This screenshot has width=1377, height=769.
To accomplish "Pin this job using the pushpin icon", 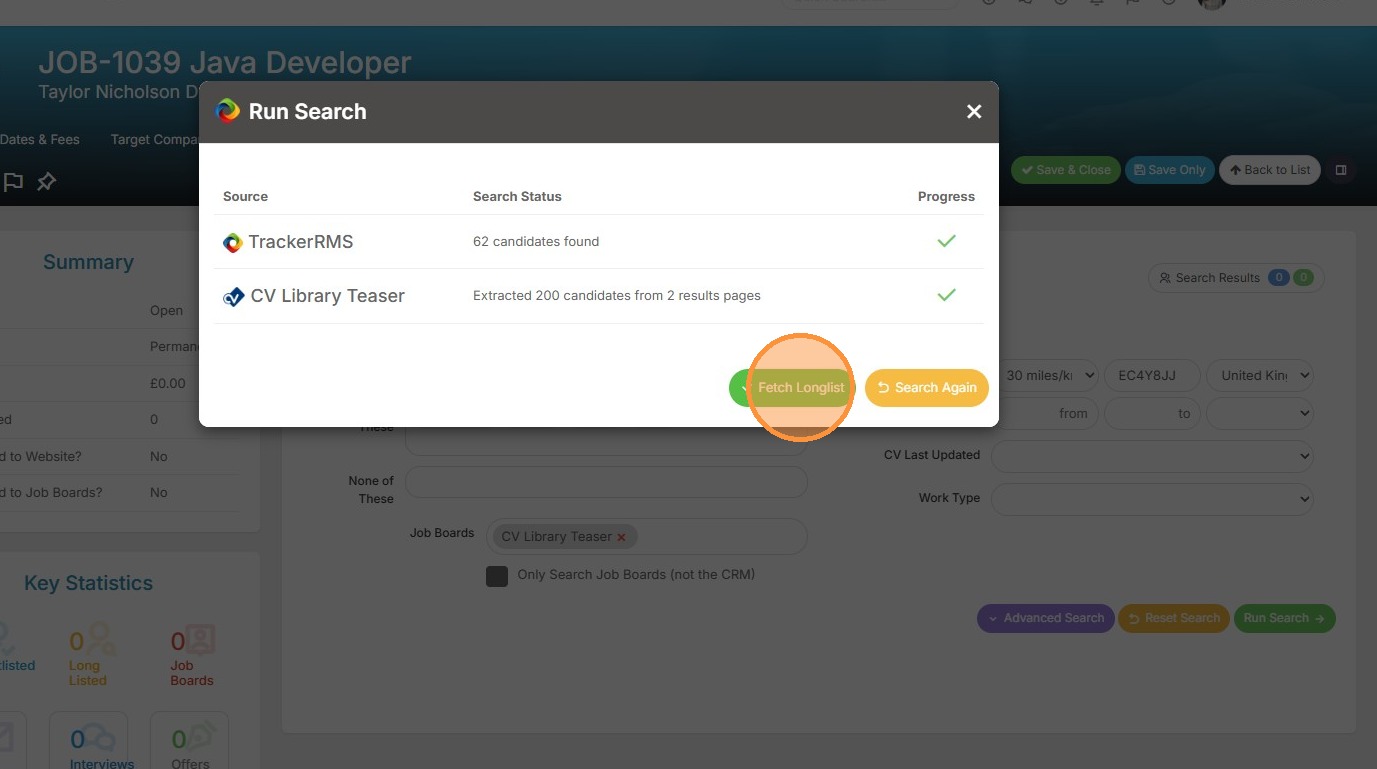I will point(47,182).
